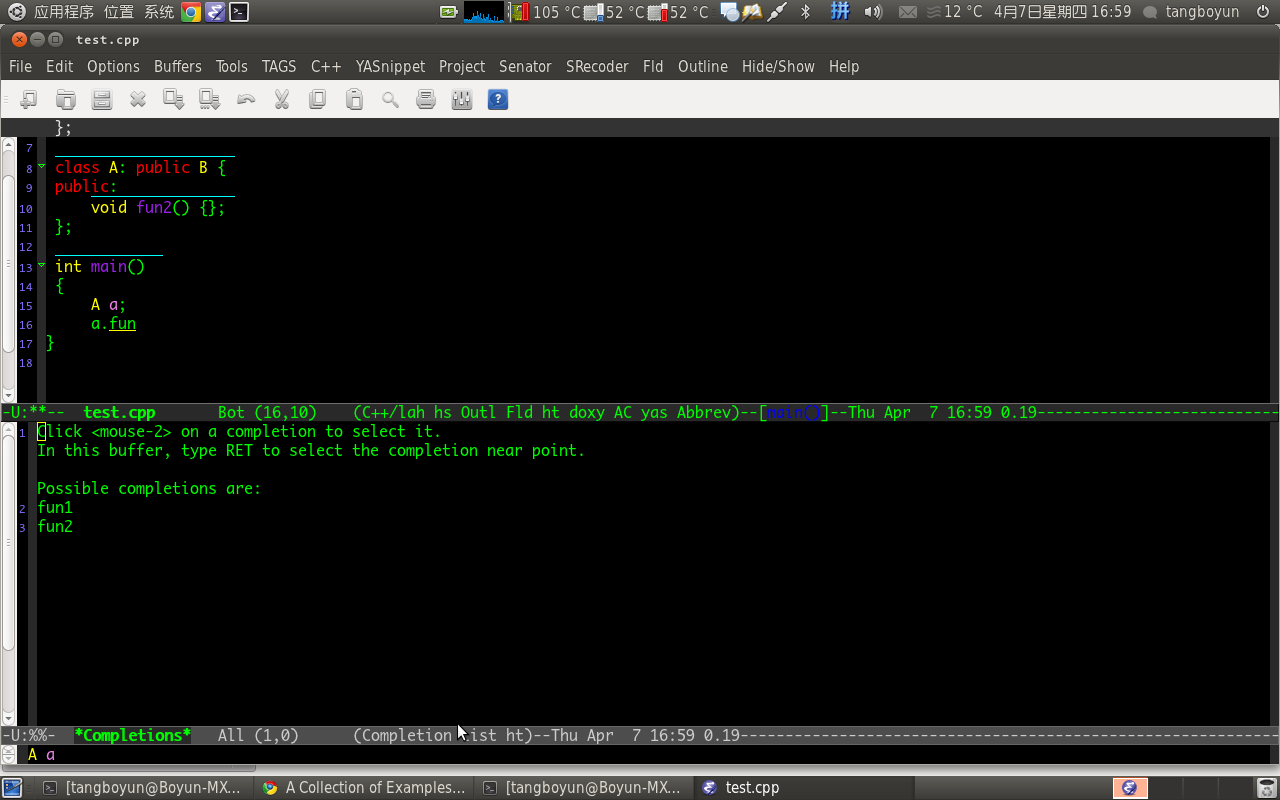Open the Hide/Show menu
The width and height of the screenshot is (1280, 800).
coord(778,66)
